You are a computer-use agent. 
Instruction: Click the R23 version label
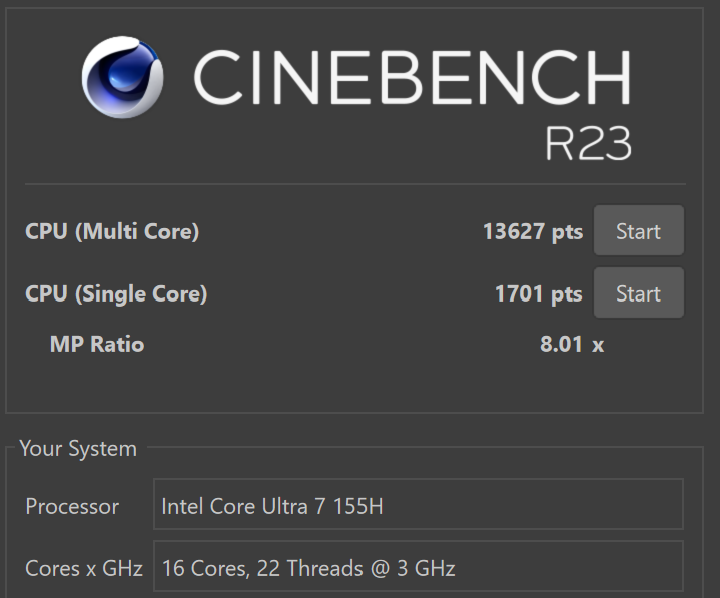[588, 144]
